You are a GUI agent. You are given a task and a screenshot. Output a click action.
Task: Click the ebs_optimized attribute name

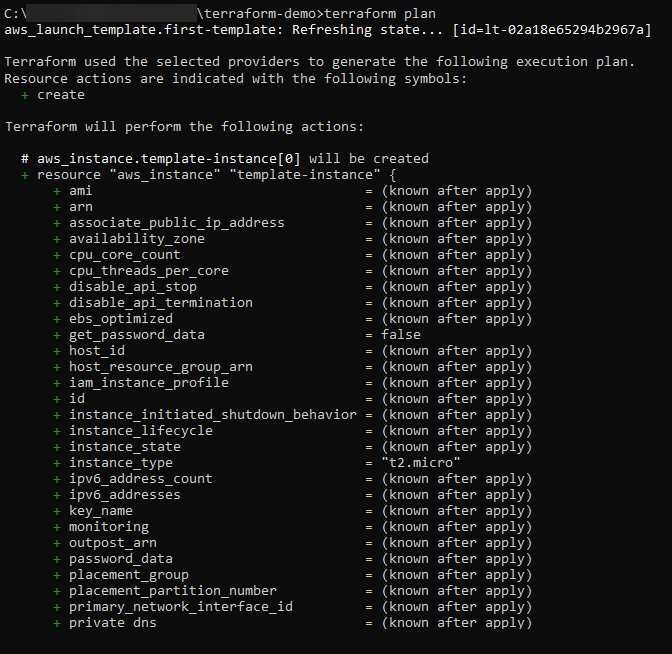click(x=121, y=319)
